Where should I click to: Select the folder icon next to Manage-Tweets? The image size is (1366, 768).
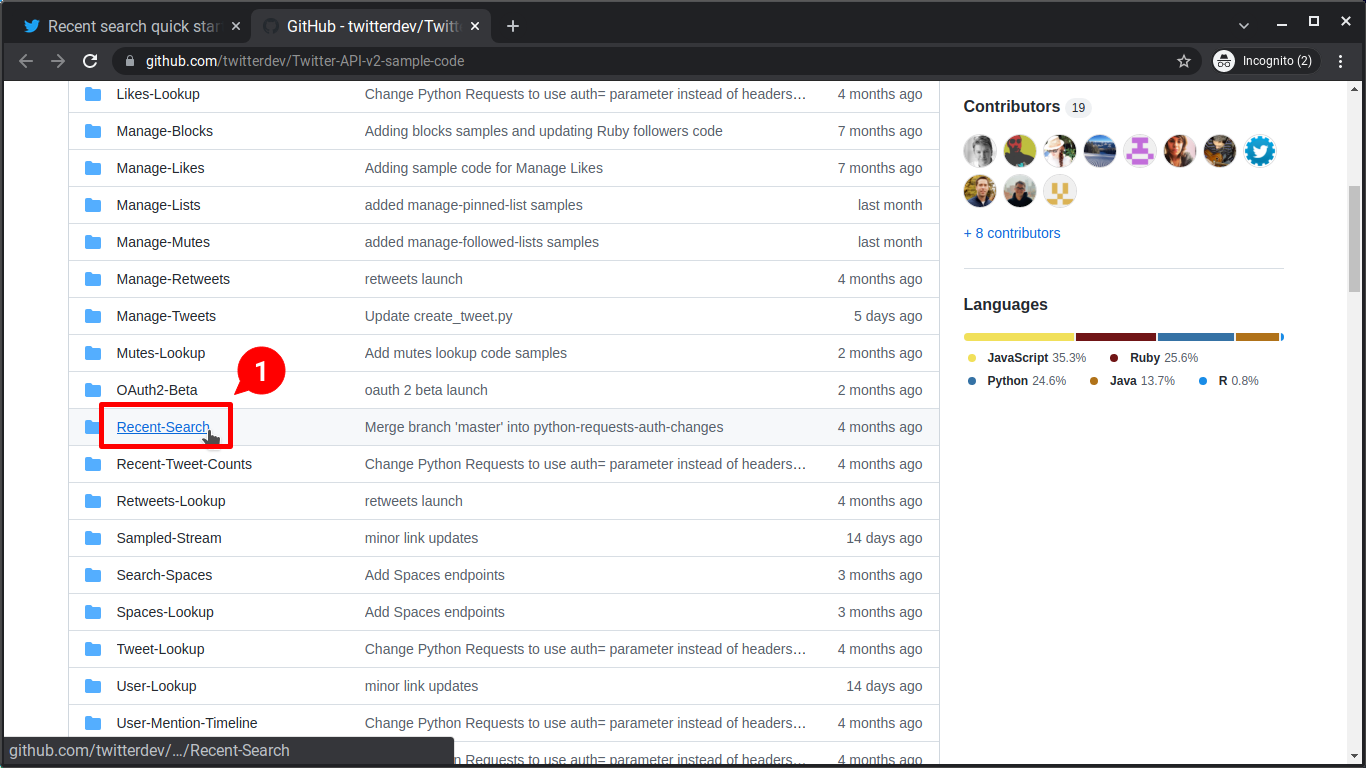(92, 316)
